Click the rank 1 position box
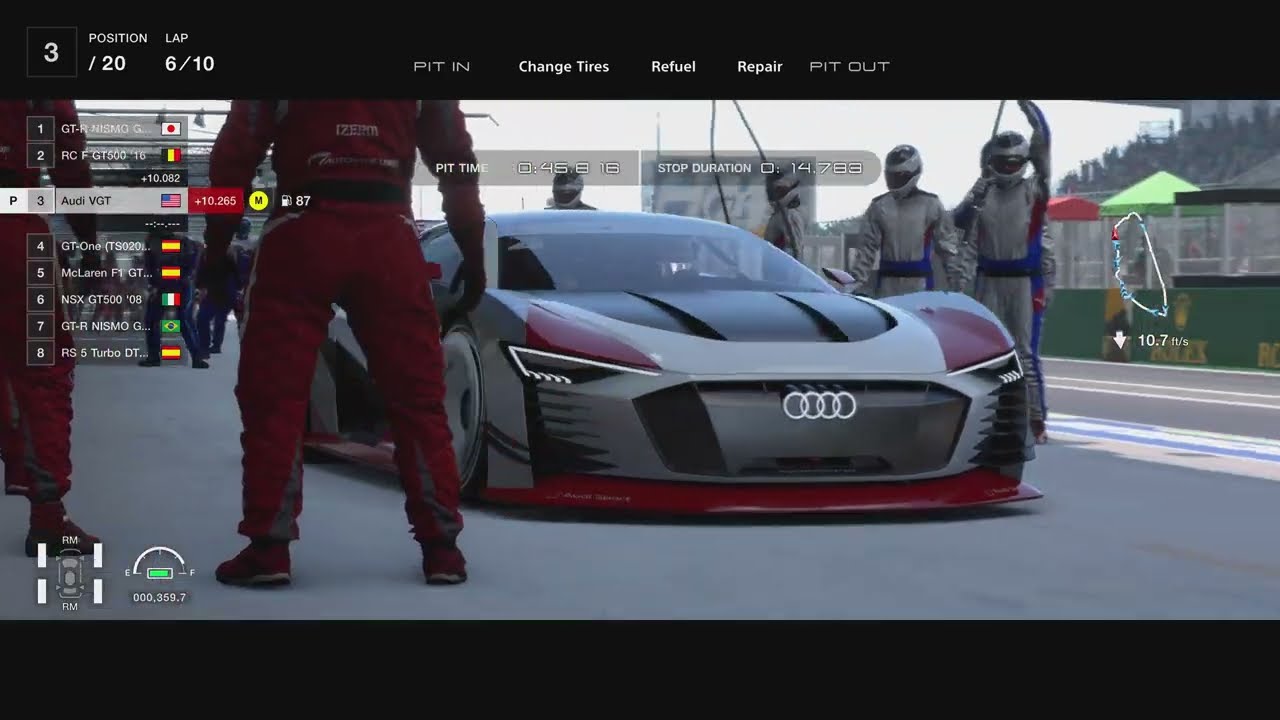The height and width of the screenshot is (720, 1280). pyautogui.click(x=40, y=129)
